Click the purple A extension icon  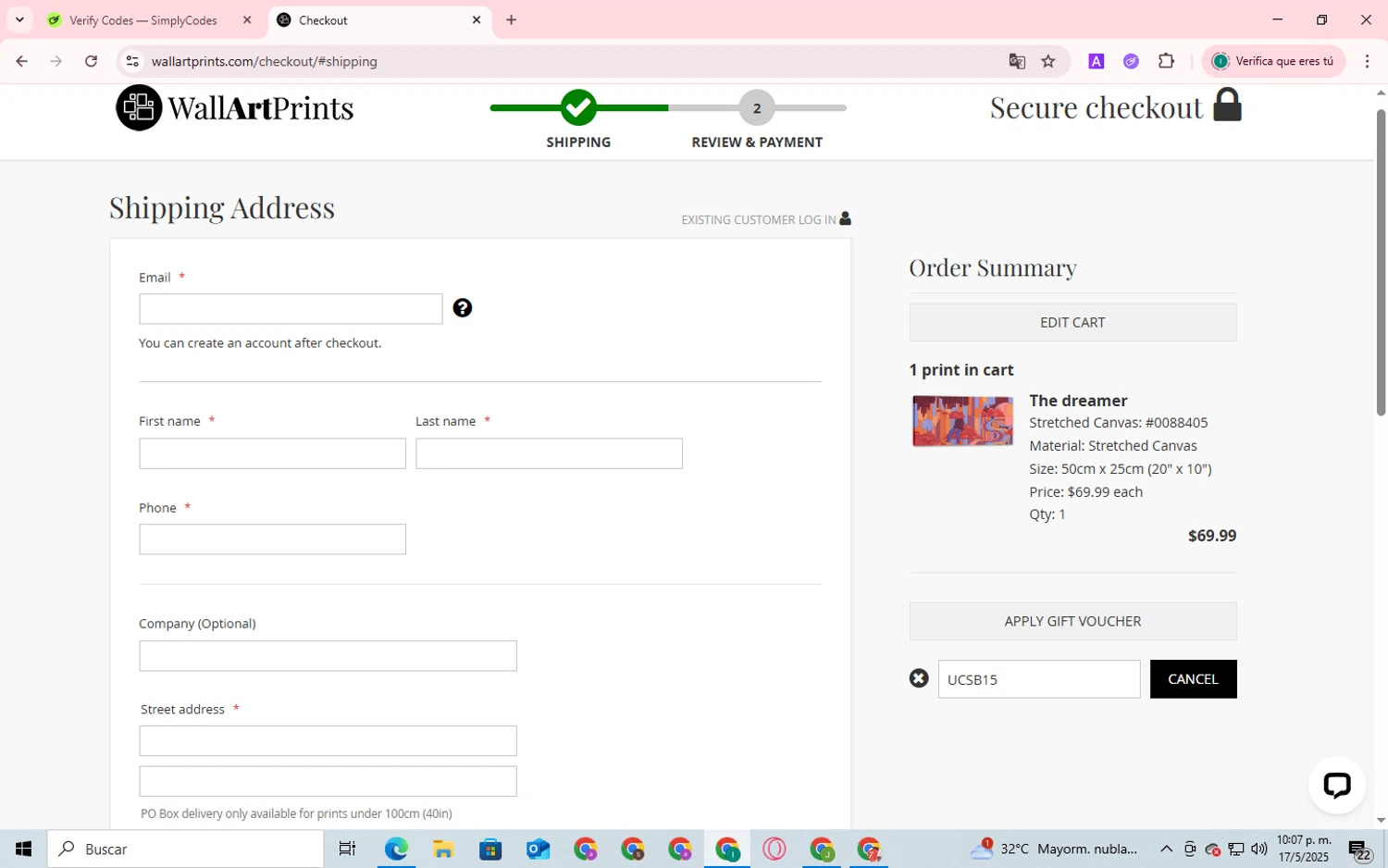[1097, 61]
